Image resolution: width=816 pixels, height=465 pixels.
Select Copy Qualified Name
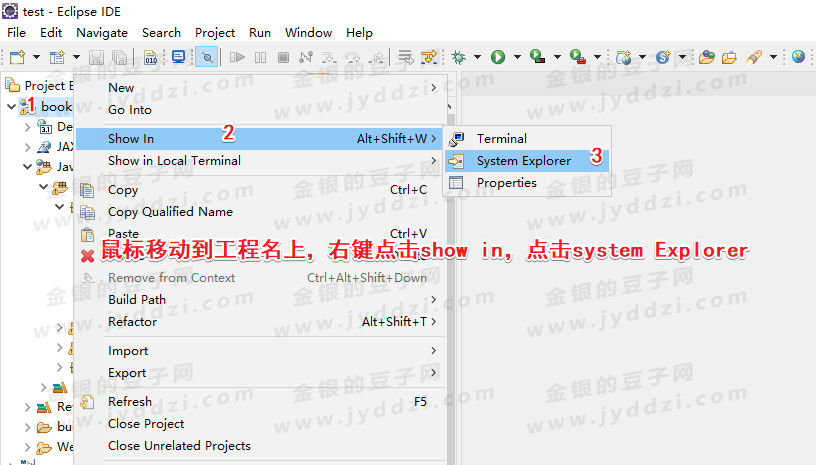(x=260, y=212)
